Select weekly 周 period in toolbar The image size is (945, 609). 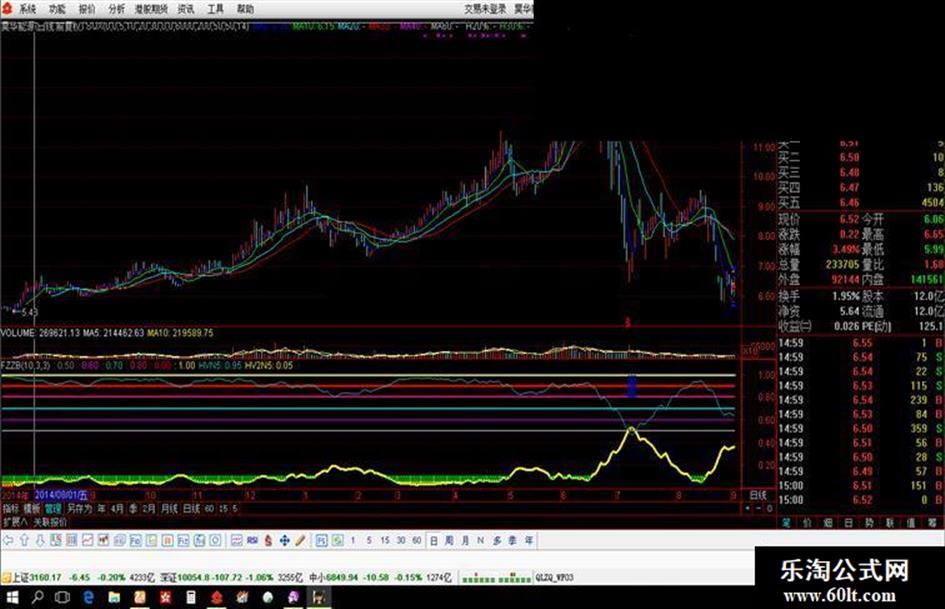coord(449,540)
